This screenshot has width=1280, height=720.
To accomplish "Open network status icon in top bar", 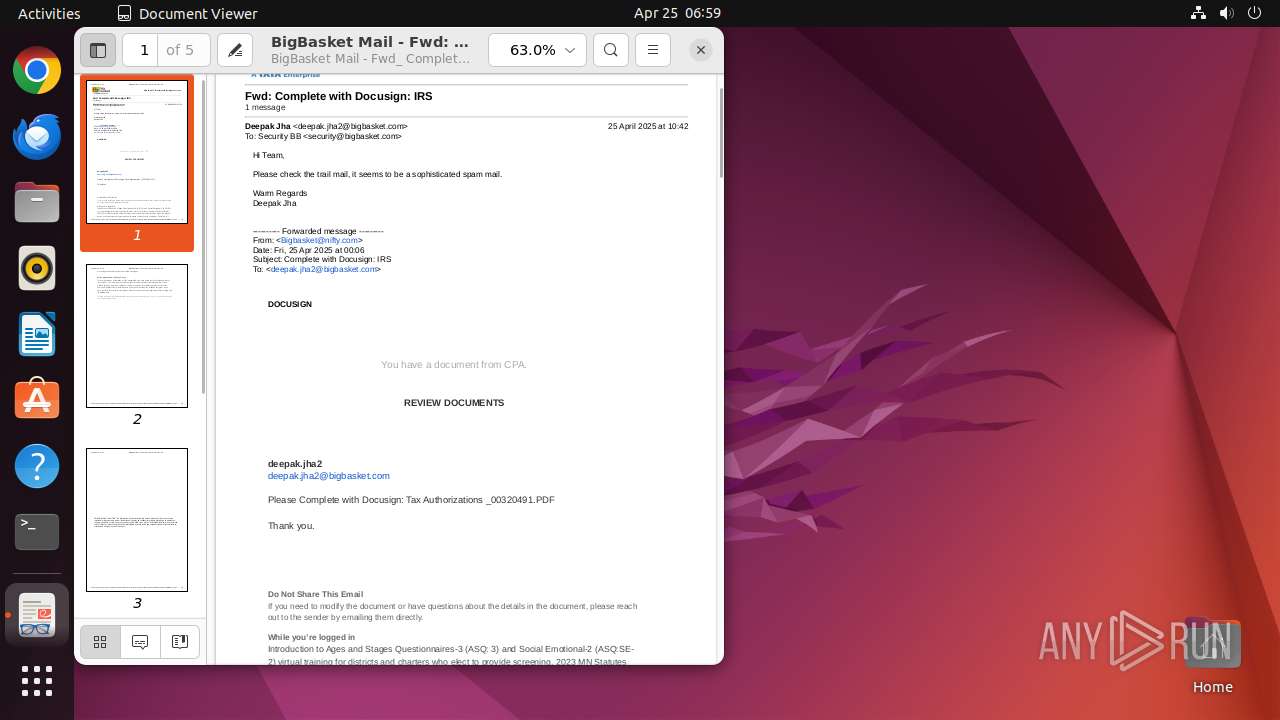I will (x=1198, y=13).
